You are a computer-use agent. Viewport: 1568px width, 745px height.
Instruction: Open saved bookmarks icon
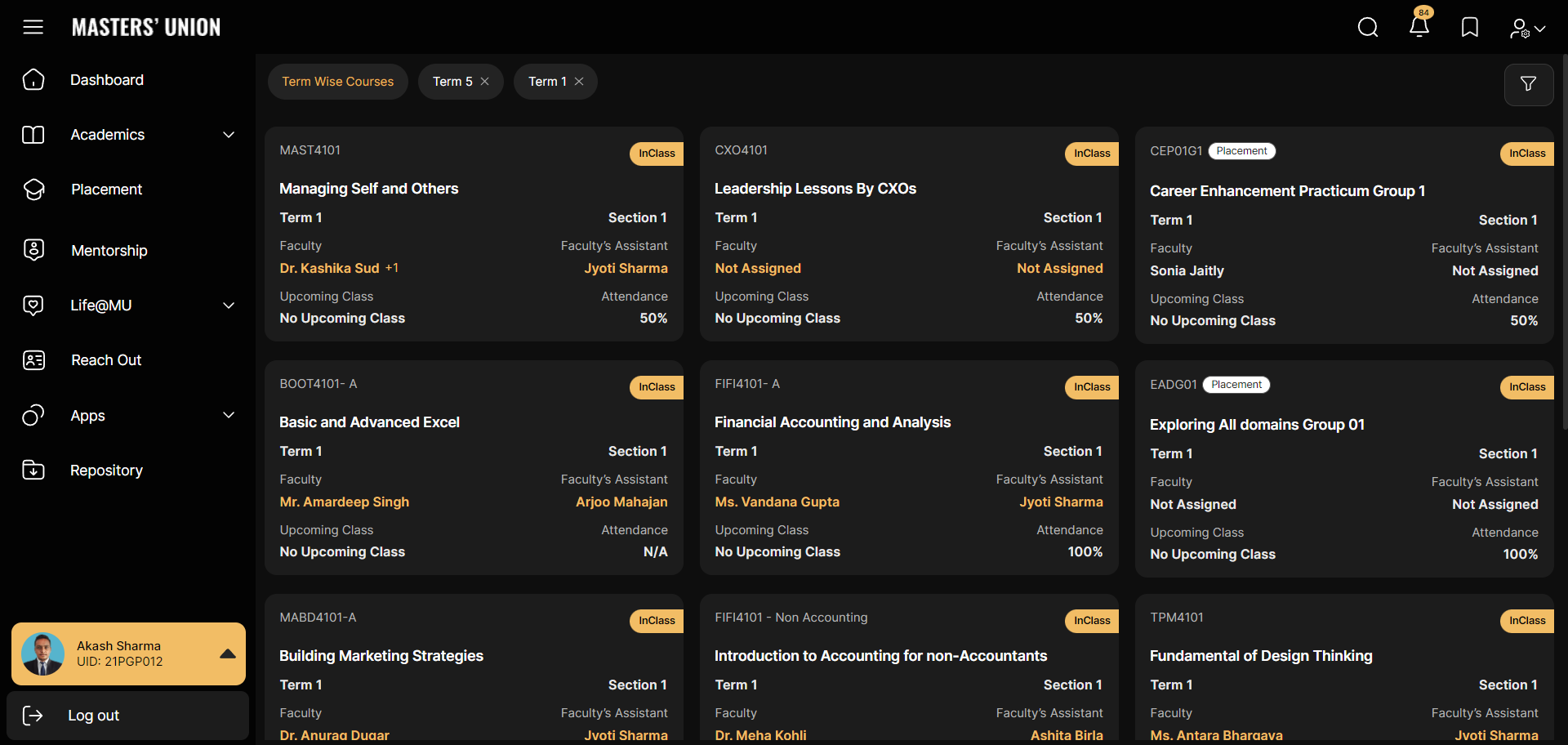pos(1469,28)
